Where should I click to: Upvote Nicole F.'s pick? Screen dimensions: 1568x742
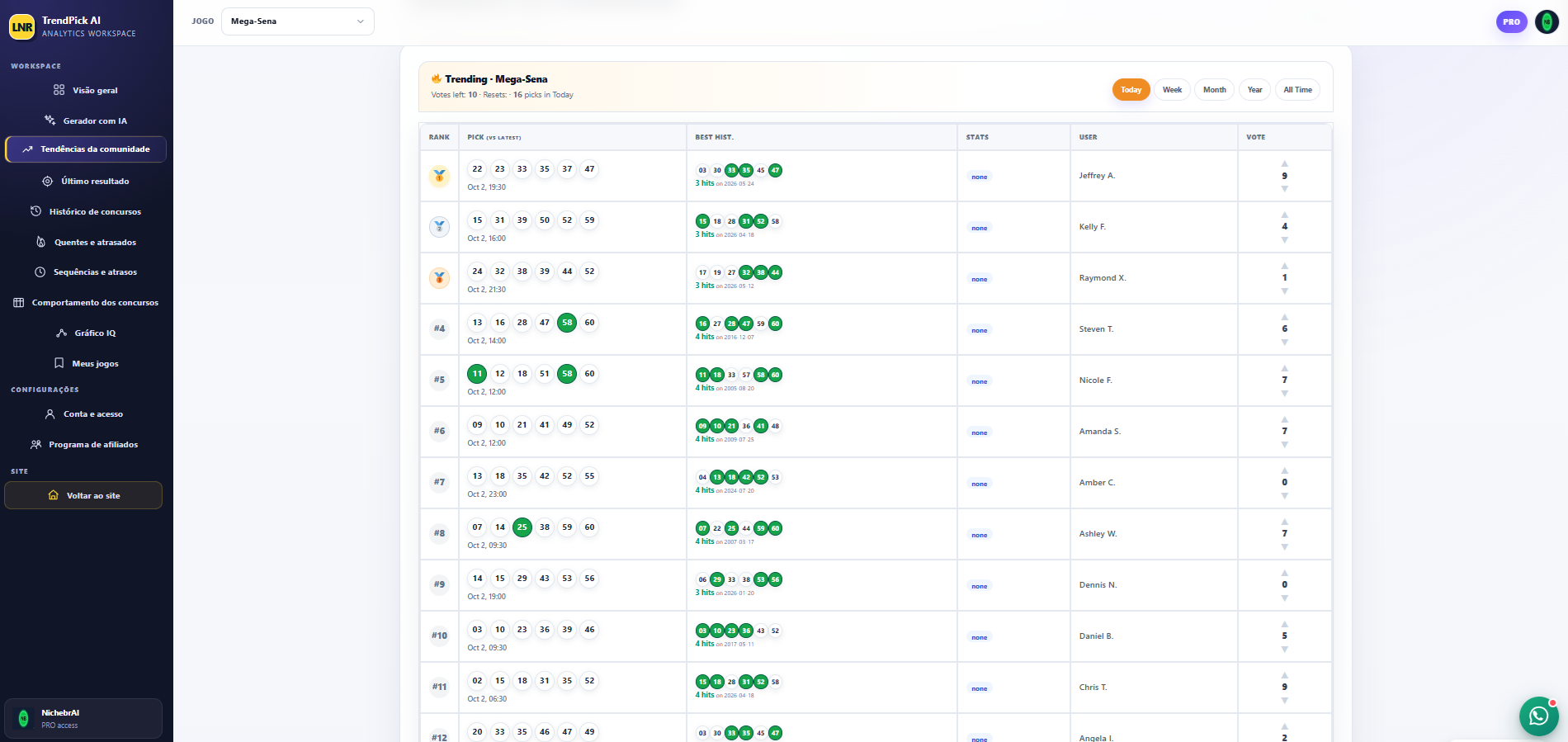(x=1284, y=368)
